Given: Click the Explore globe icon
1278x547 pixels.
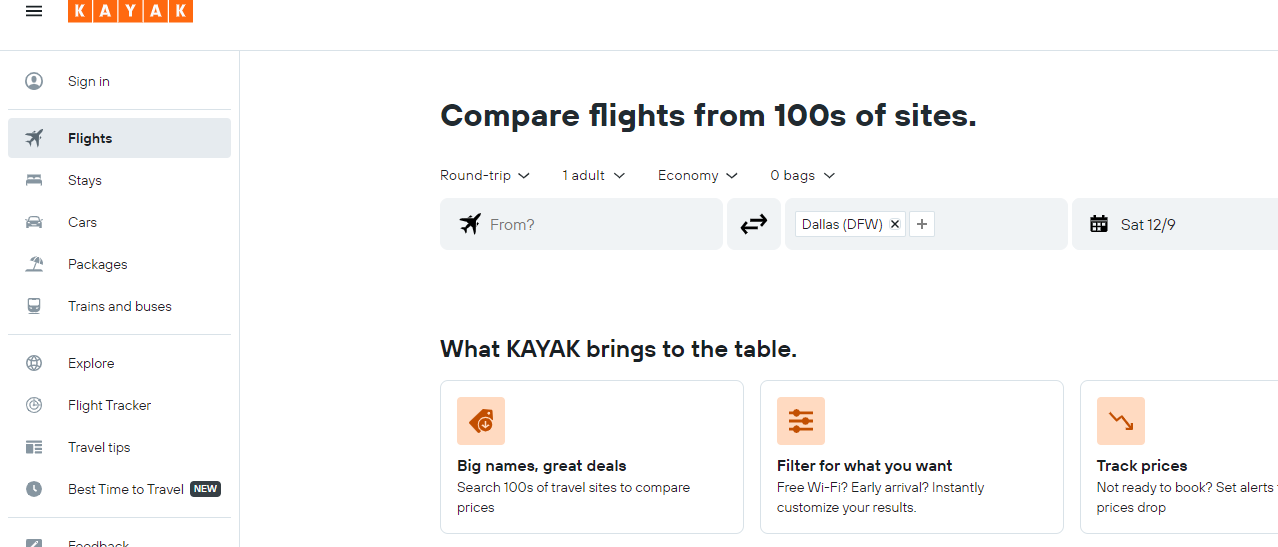Looking at the screenshot, I should 34,363.
